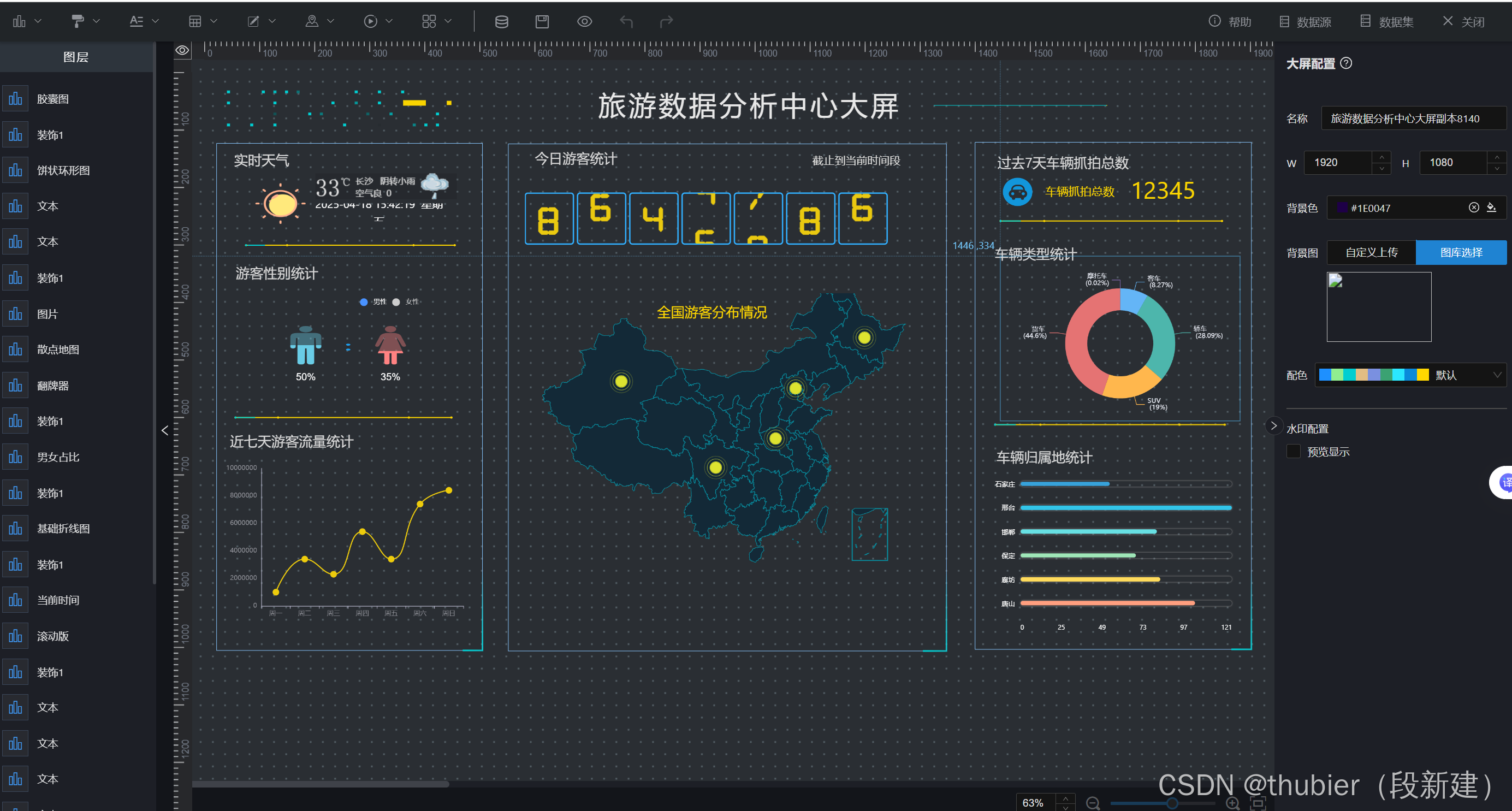
Task: Select the 散点地图 layer in the list
Action: pos(57,350)
